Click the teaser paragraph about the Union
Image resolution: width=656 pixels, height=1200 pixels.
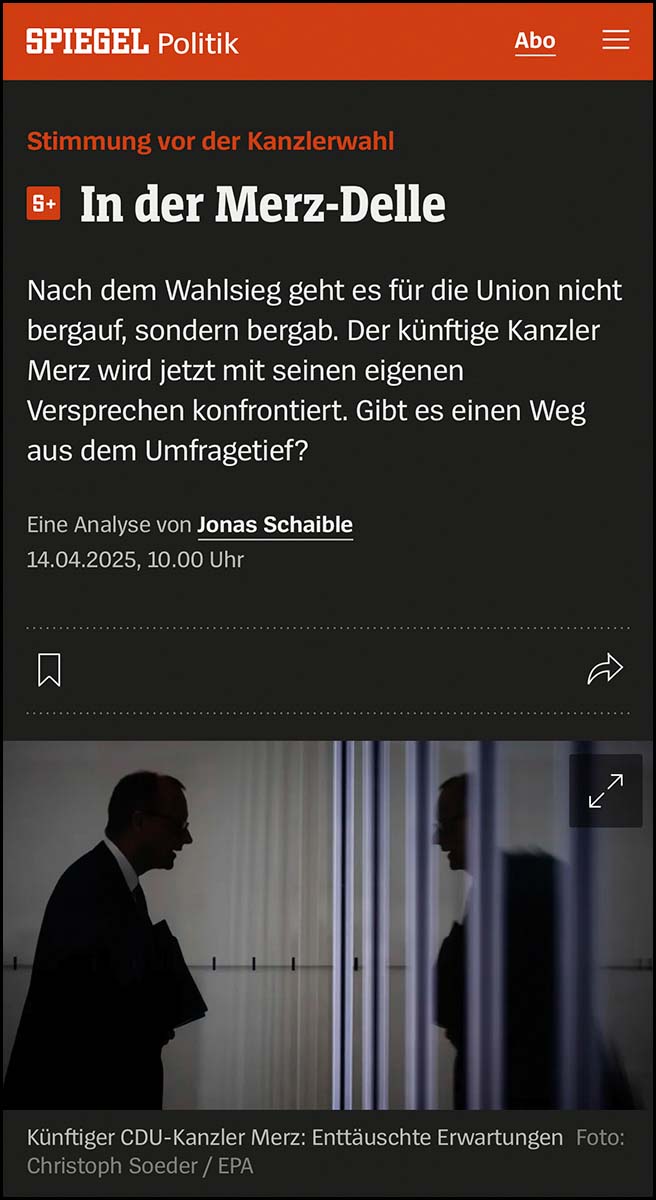[325, 371]
